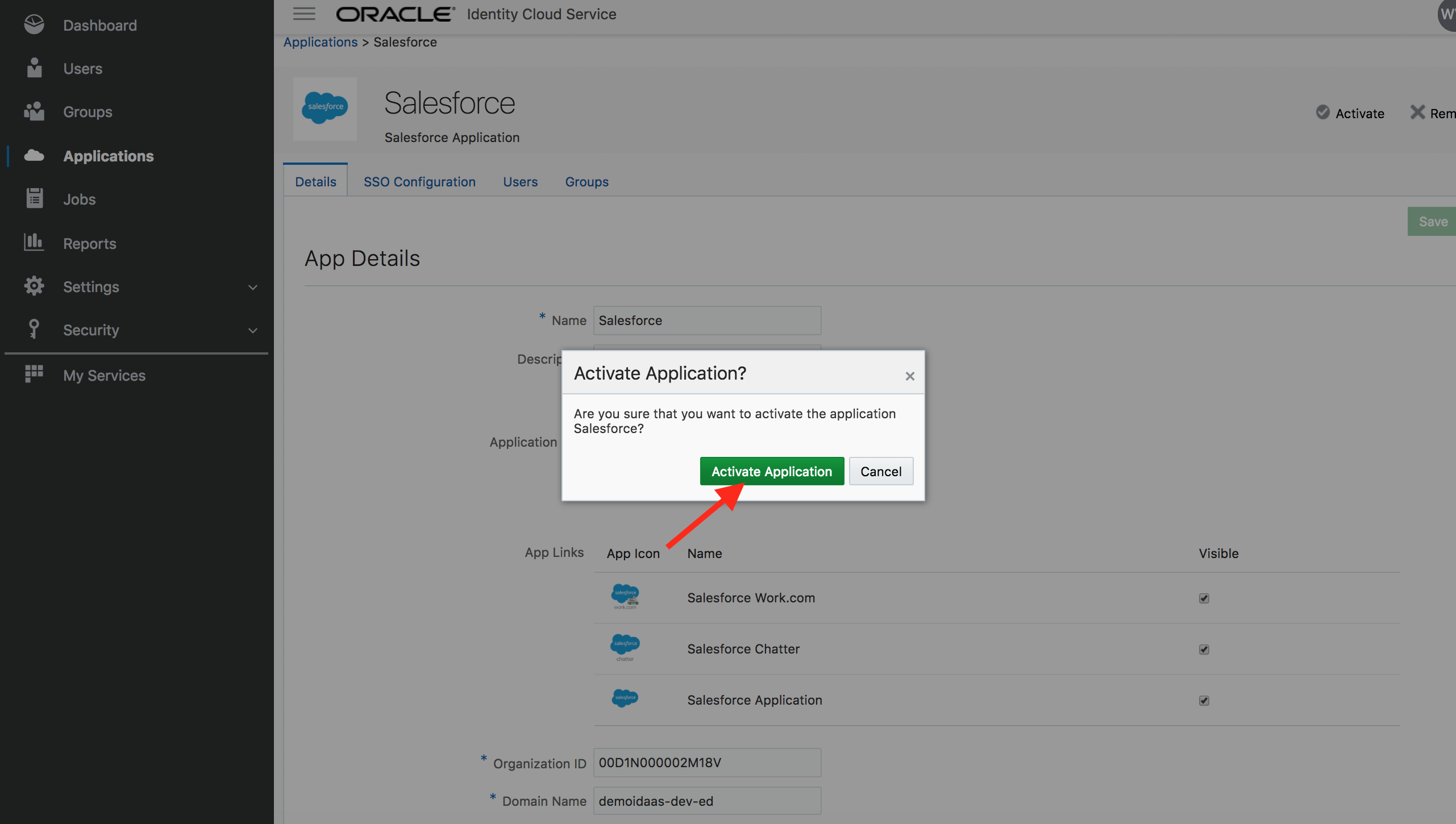The image size is (1456, 824).
Task: Click the Activate link in header
Action: coord(1359,113)
